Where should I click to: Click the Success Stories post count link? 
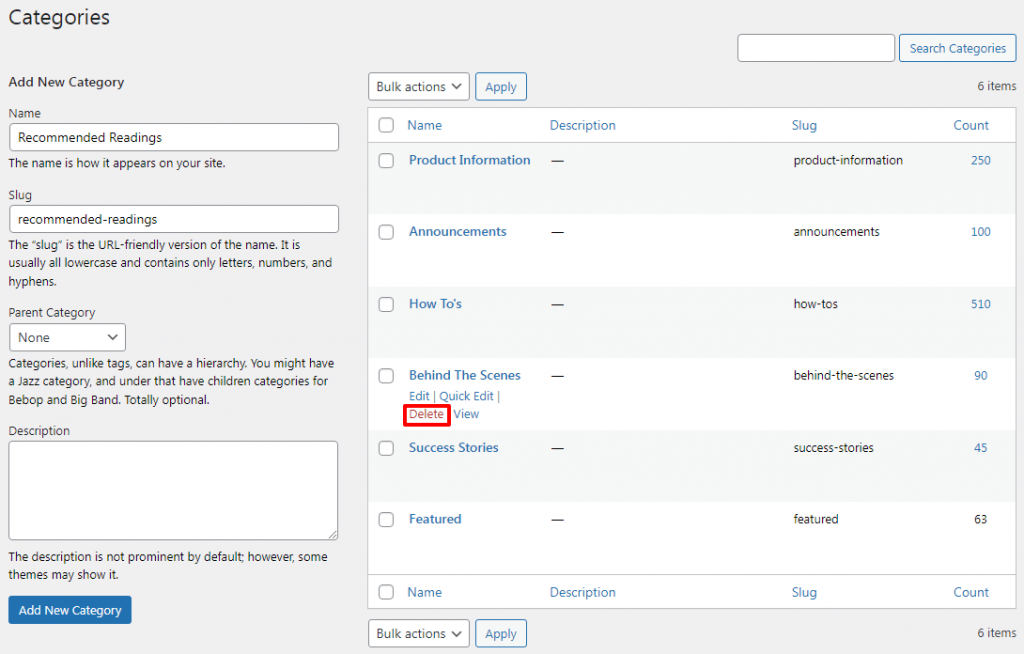click(980, 448)
